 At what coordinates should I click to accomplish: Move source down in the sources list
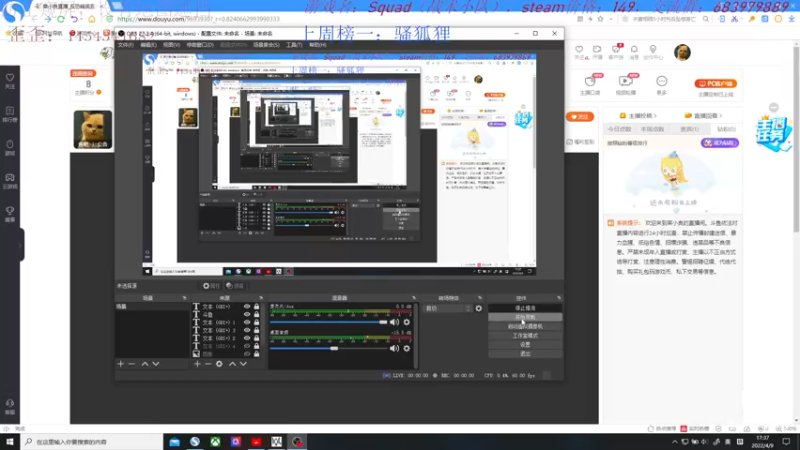coord(243,364)
